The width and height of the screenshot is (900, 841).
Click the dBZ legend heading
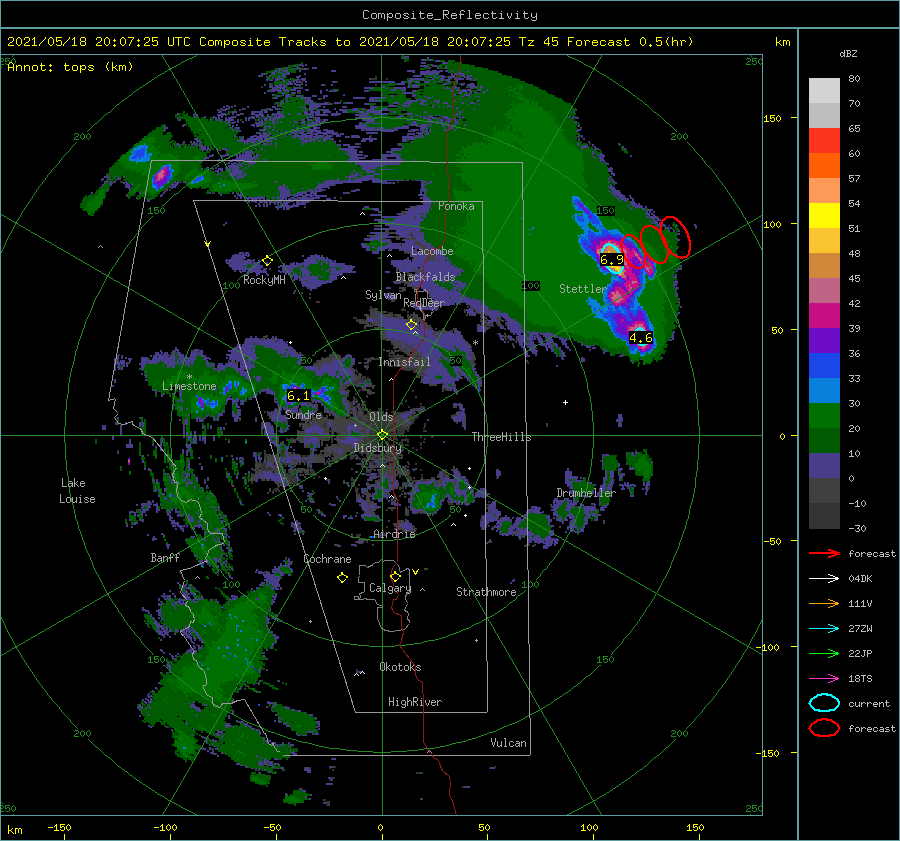click(x=848, y=54)
